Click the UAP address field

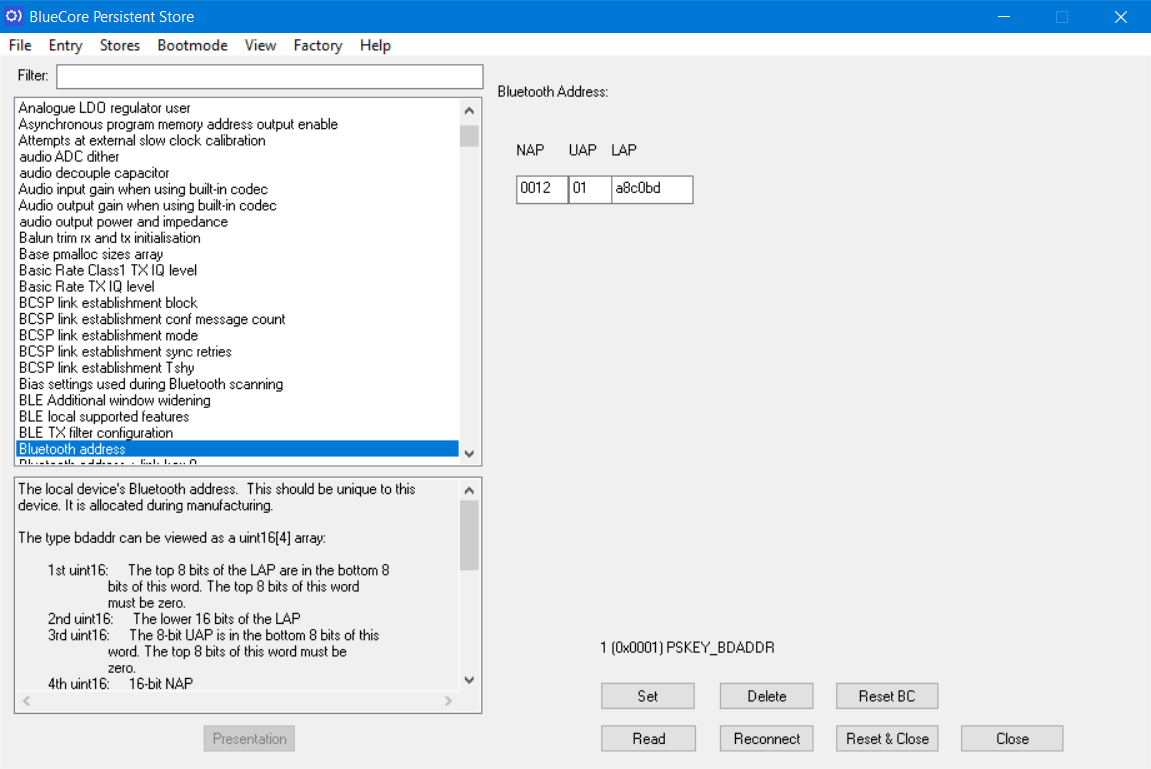(x=589, y=189)
